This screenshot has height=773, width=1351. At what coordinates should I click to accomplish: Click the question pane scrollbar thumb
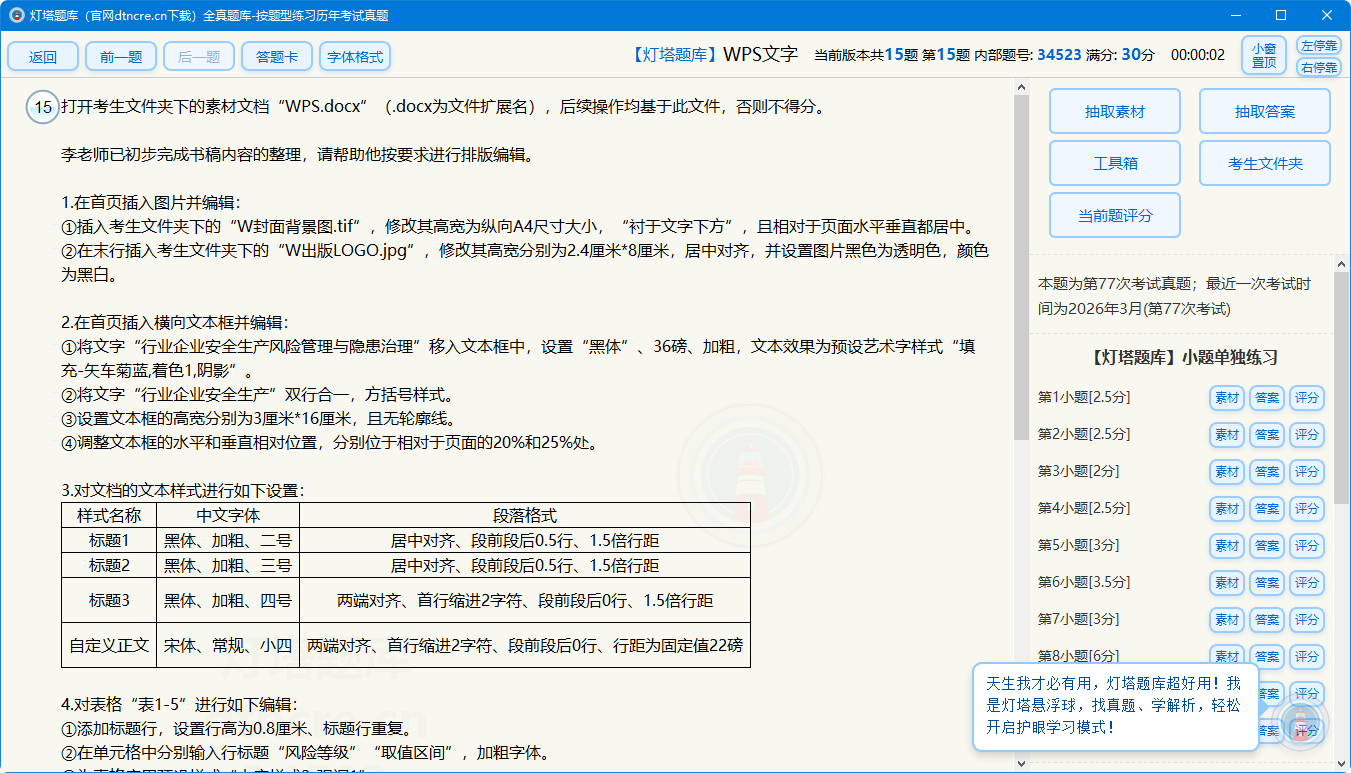pyautogui.click(x=1021, y=267)
